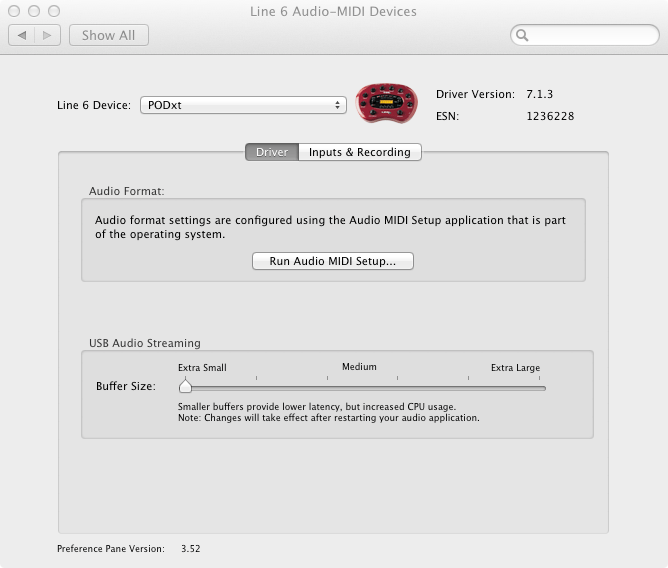Click the window zoom button
The height and width of the screenshot is (568, 668).
coord(54,11)
